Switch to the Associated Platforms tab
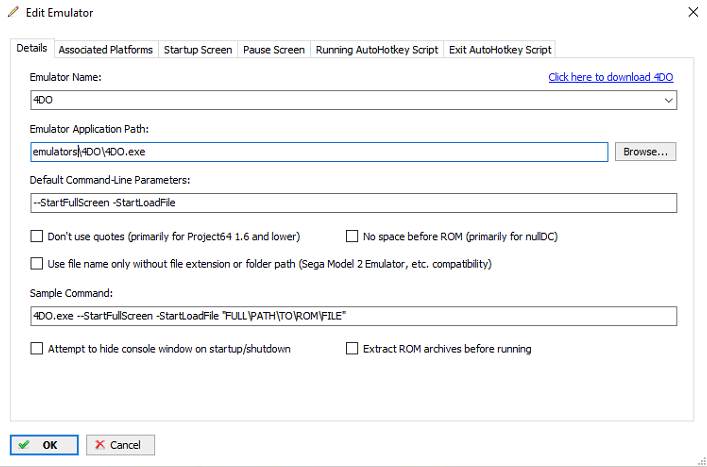Screen dimensions: 707x467 (x=106, y=50)
